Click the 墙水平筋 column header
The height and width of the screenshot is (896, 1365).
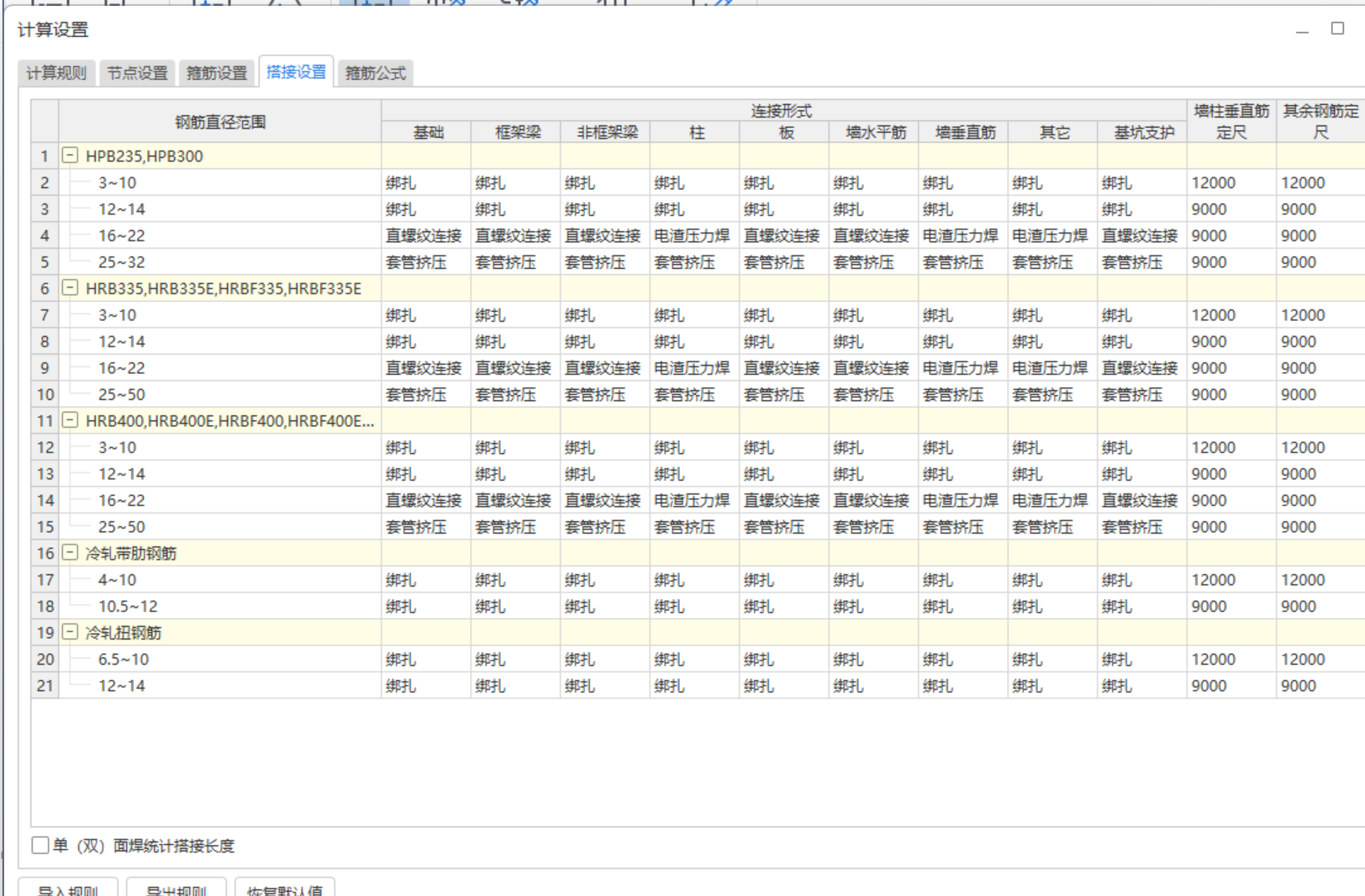click(875, 132)
